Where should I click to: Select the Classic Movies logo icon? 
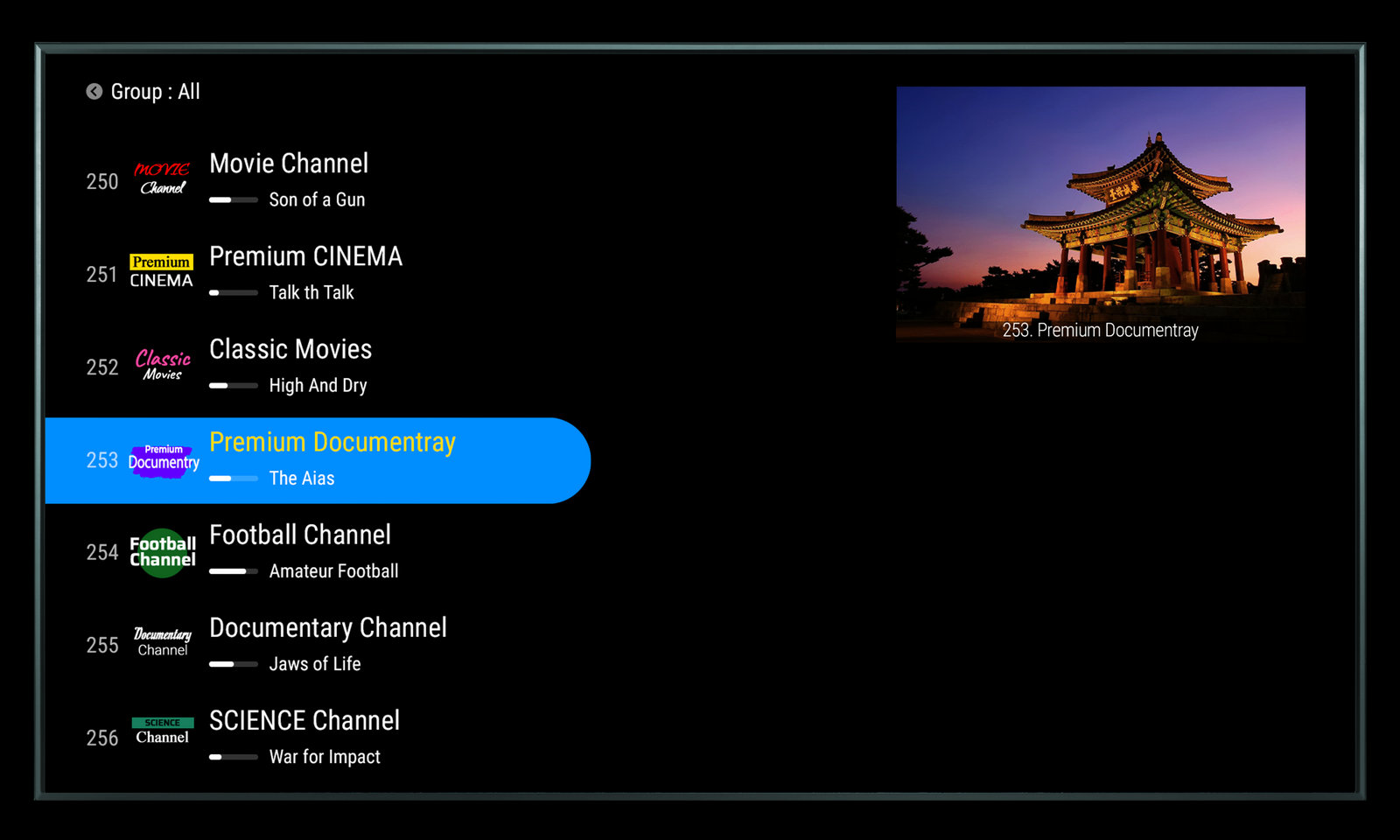point(163,365)
